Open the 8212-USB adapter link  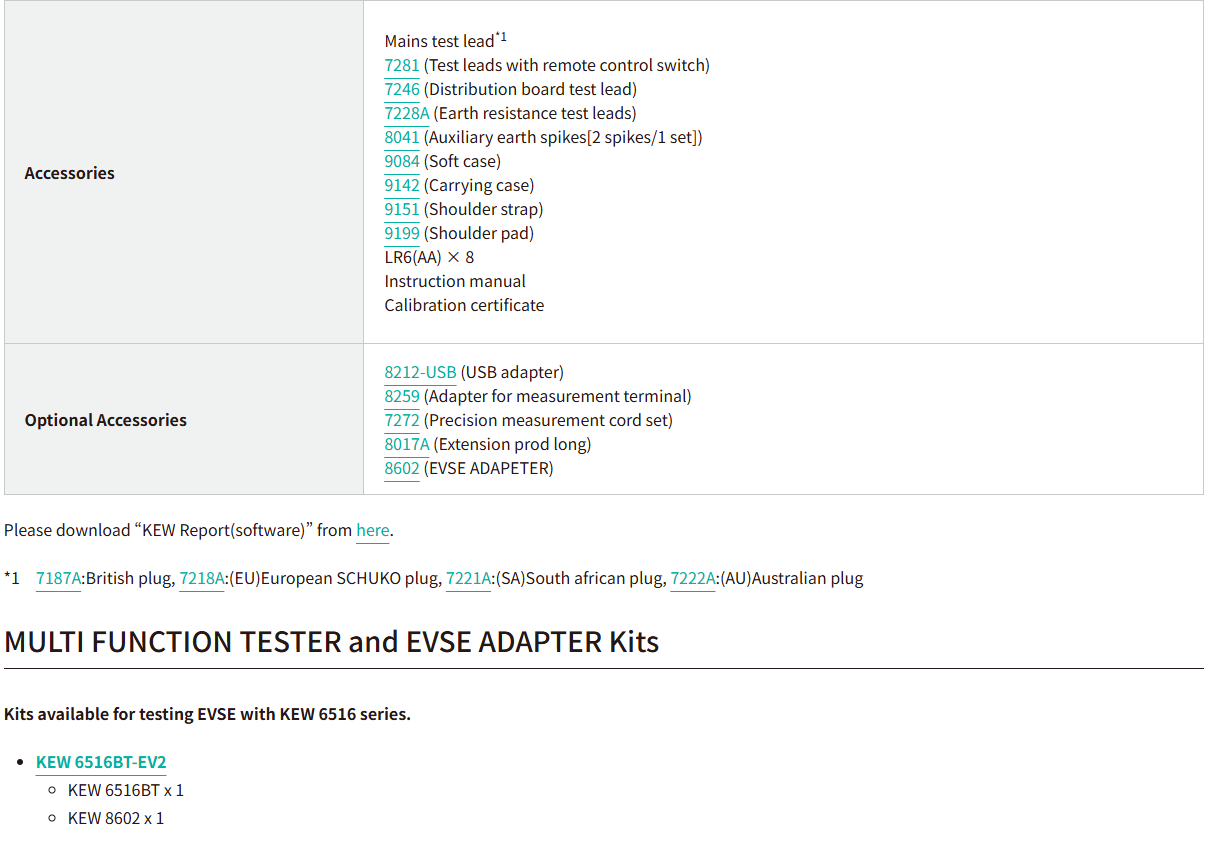[x=420, y=373]
